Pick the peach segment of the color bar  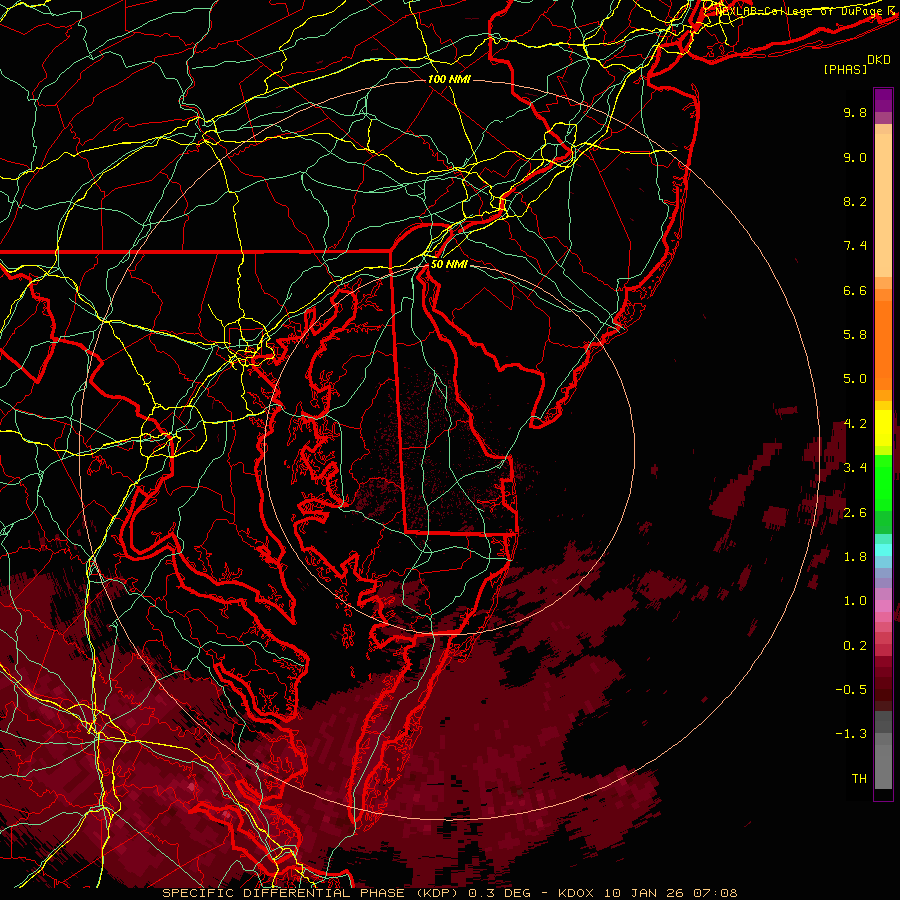tap(883, 207)
